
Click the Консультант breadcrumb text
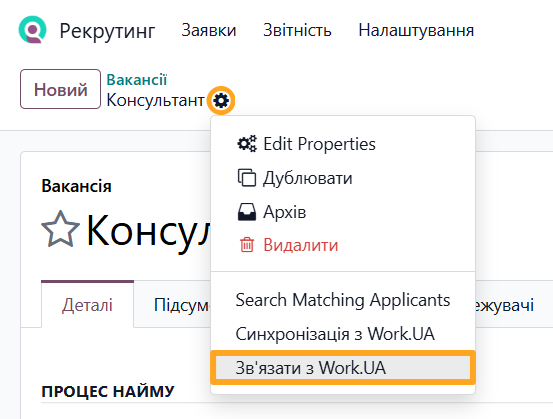click(155, 100)
